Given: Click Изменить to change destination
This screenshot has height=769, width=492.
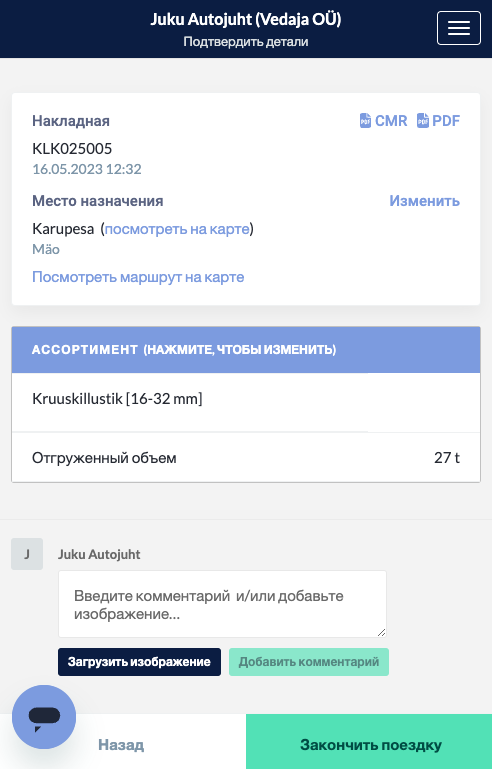Looking at the screenshot, I should [x=424, y=201].
